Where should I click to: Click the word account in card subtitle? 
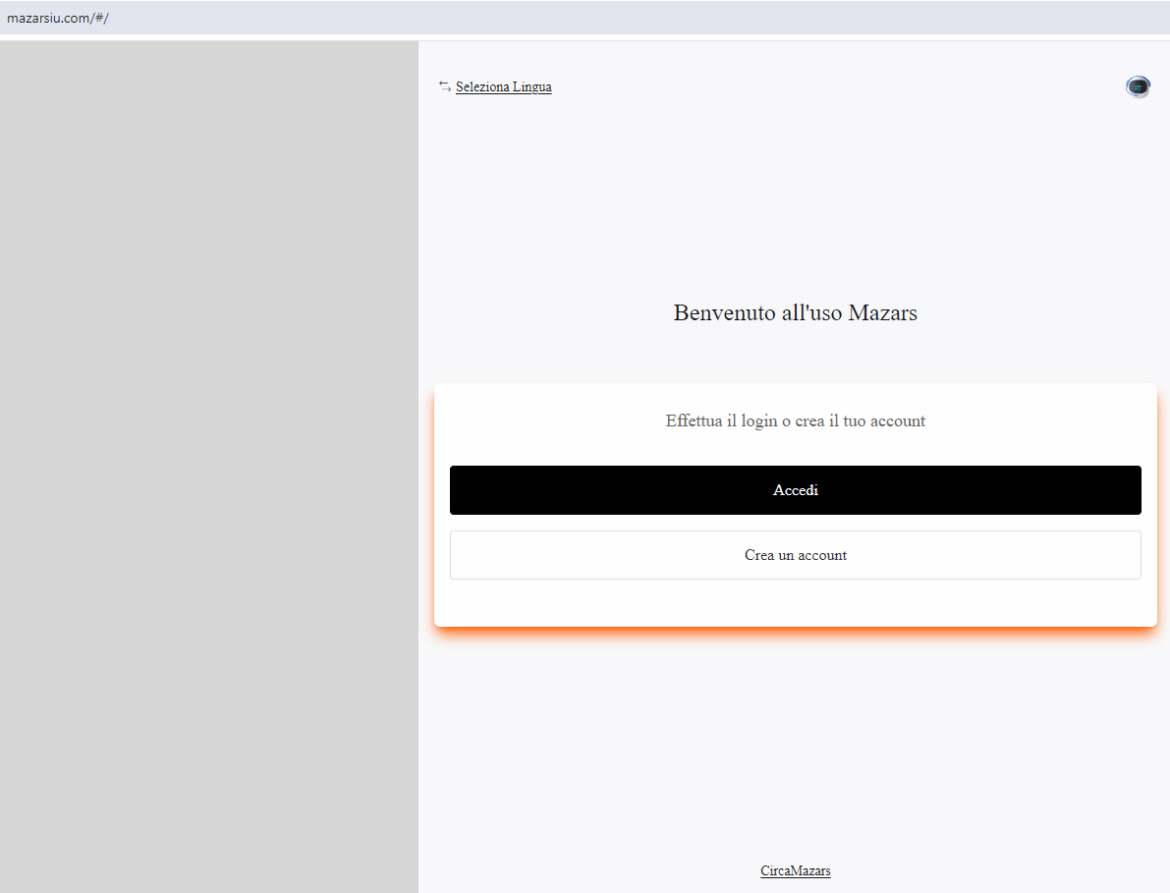896,421
